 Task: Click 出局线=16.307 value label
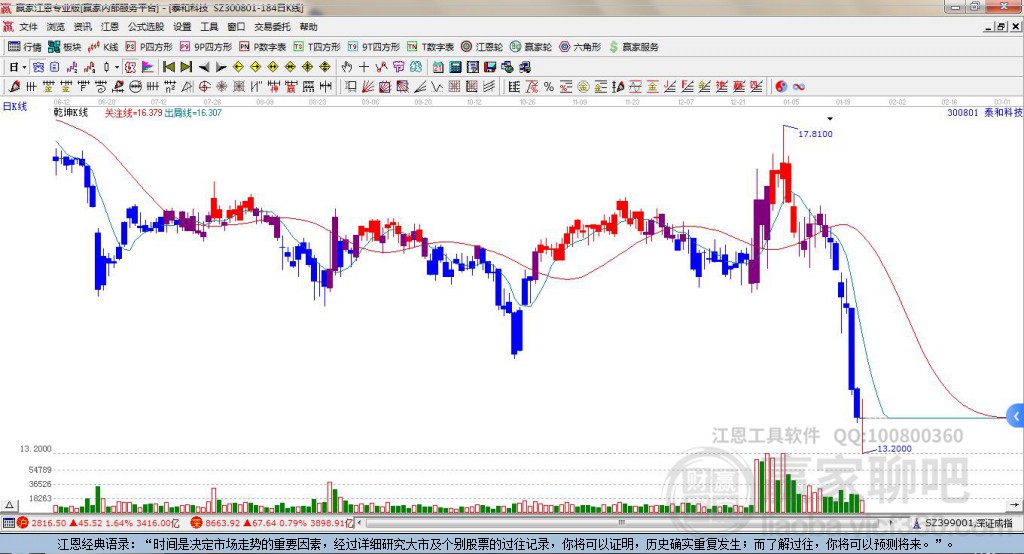click(x=193, y=113)
